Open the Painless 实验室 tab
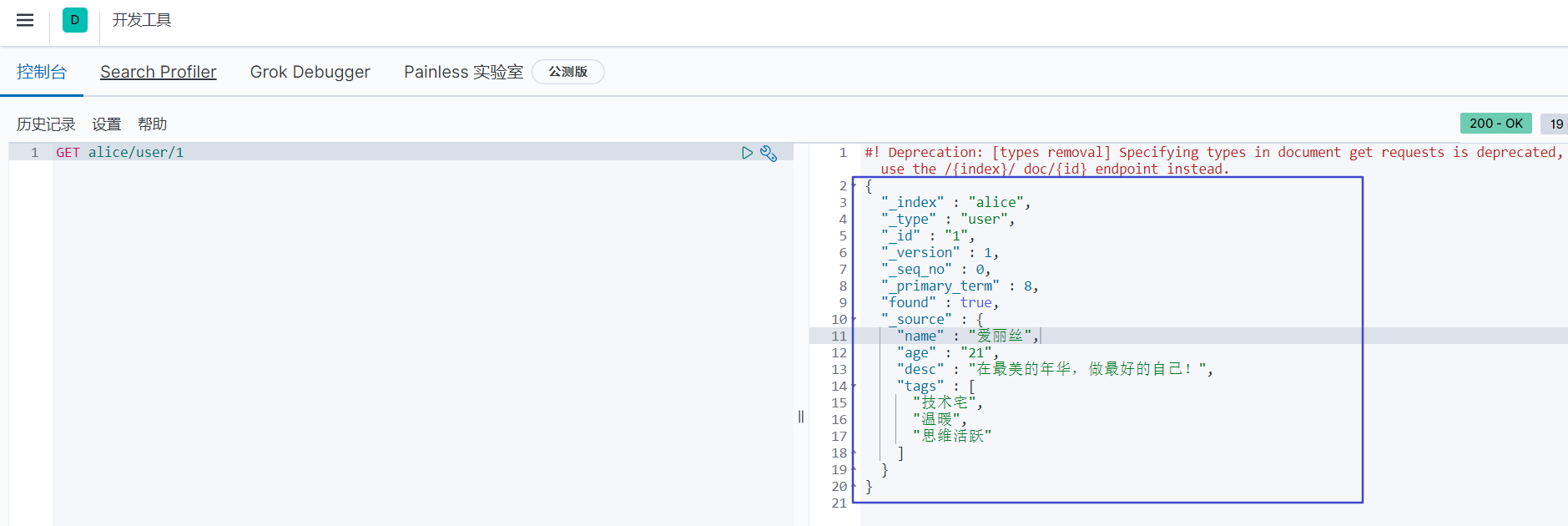 tap(463, 72)
